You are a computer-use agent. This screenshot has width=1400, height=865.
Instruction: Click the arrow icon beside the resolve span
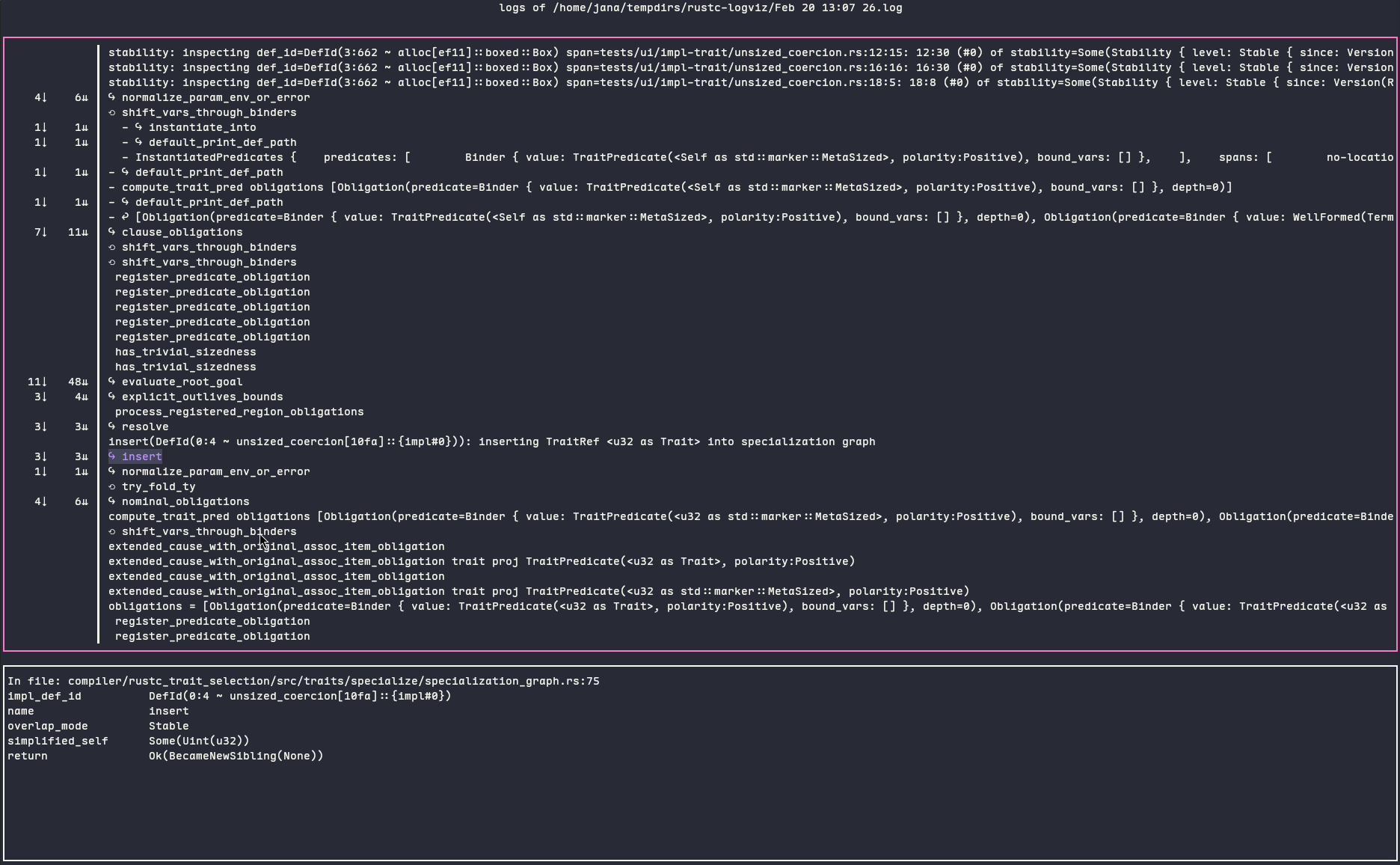pyautogui.click(x=112, y=427)
